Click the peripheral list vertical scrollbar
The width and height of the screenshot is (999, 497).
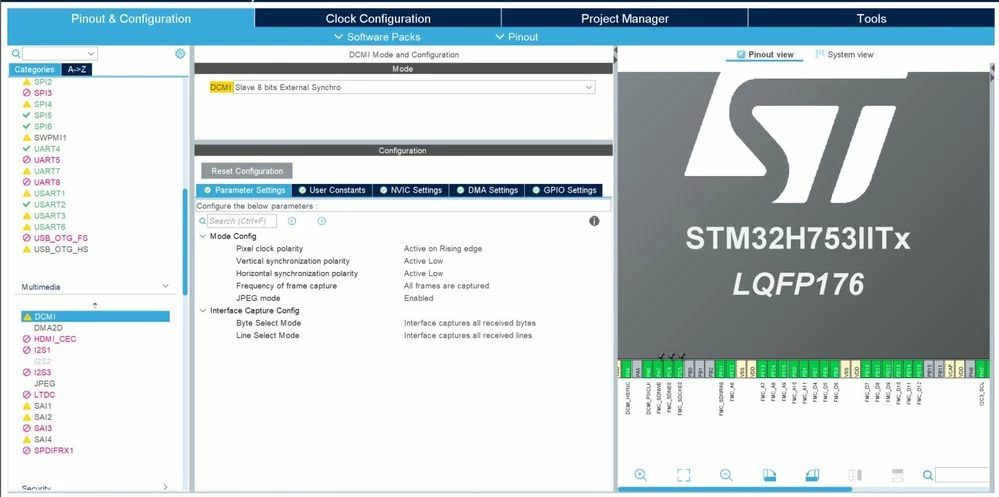[185, 241]
